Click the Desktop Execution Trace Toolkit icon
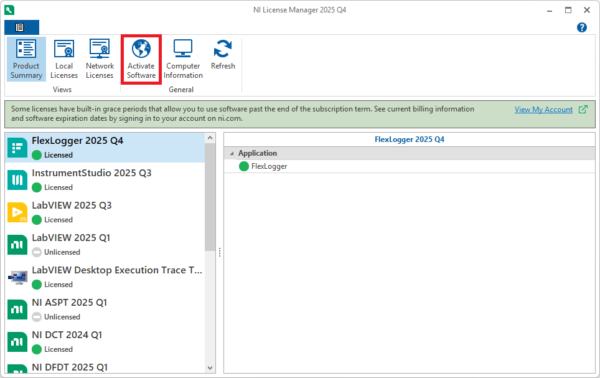 (x=17, y=277)
